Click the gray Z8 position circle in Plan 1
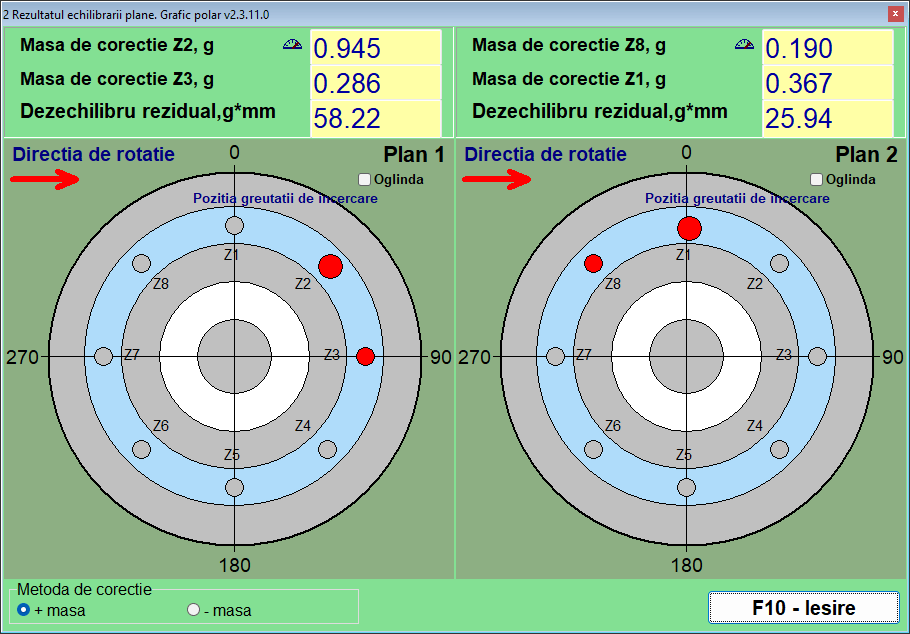This screenshot has height=634, width=910. coord(142,264)
